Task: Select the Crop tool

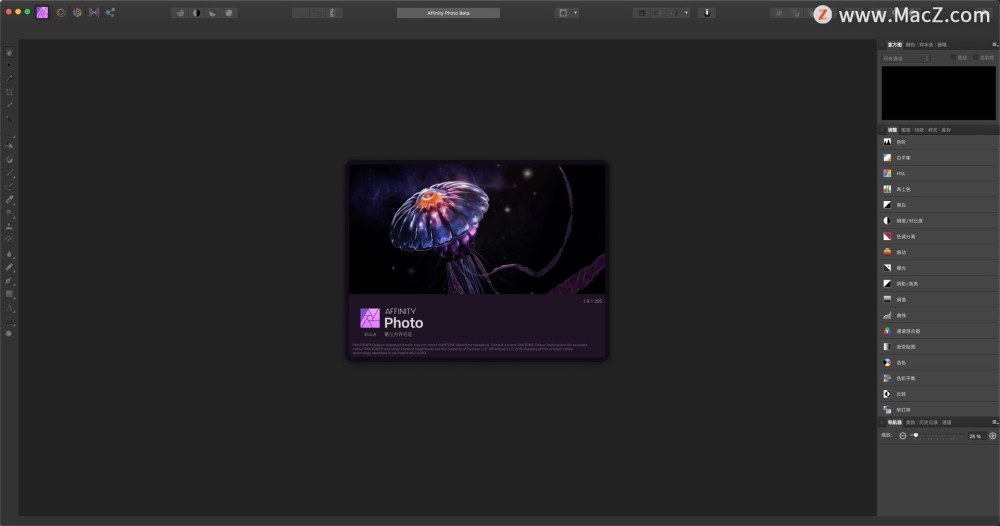Action: pyautogui.click(x=9, y=92)
